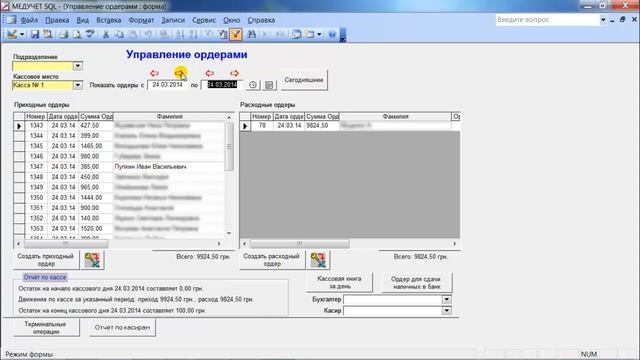
Task: Click the Delete Record toolbar icon
Action: point(280,35)
